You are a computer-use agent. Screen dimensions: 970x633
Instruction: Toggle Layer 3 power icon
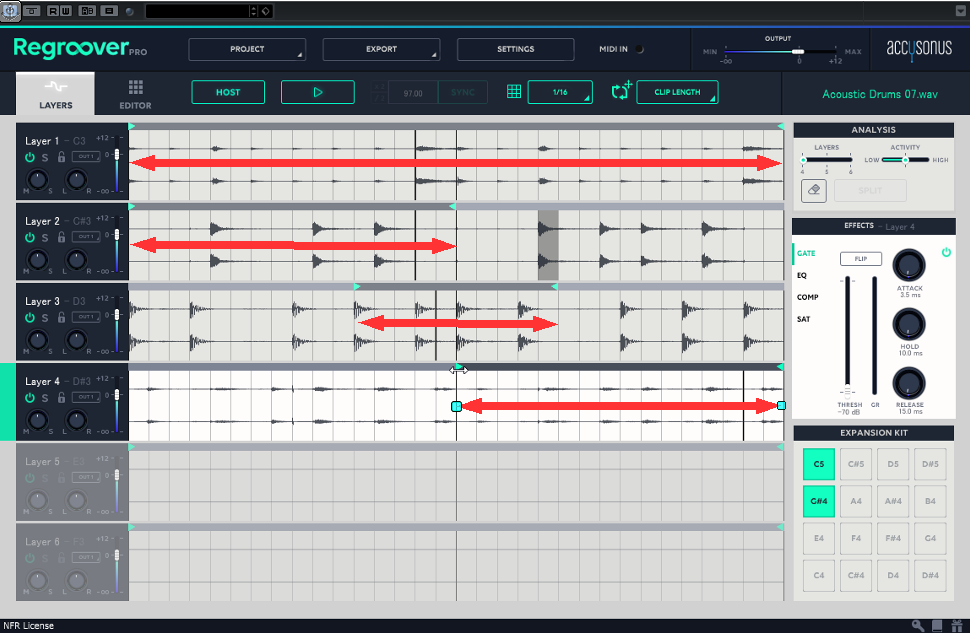pyautogui.click(x=30, y=317)
